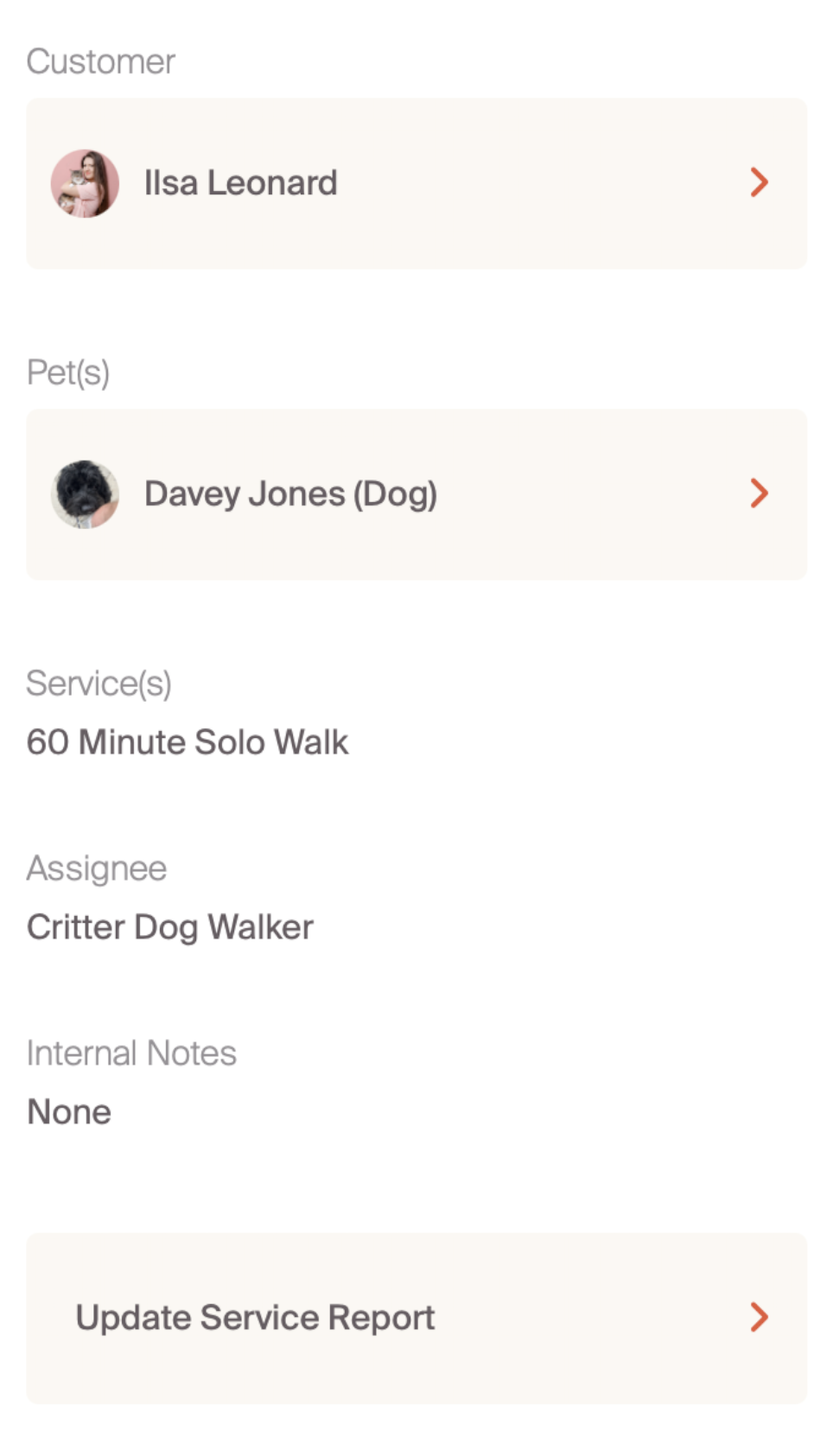Click the None value under Internal Notes
This screenshot has height=1431, width=840.
(x=69, y=1112)
